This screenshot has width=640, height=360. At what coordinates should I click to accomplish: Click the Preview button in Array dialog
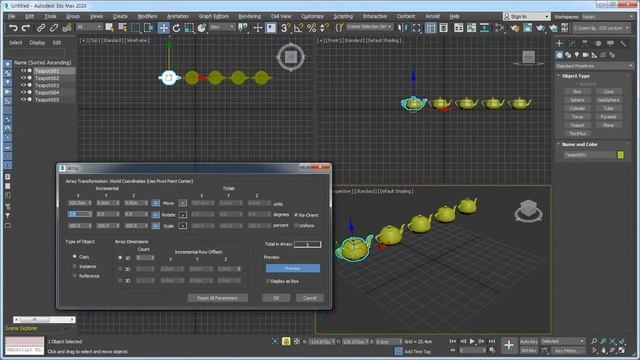tap(293, 268)
